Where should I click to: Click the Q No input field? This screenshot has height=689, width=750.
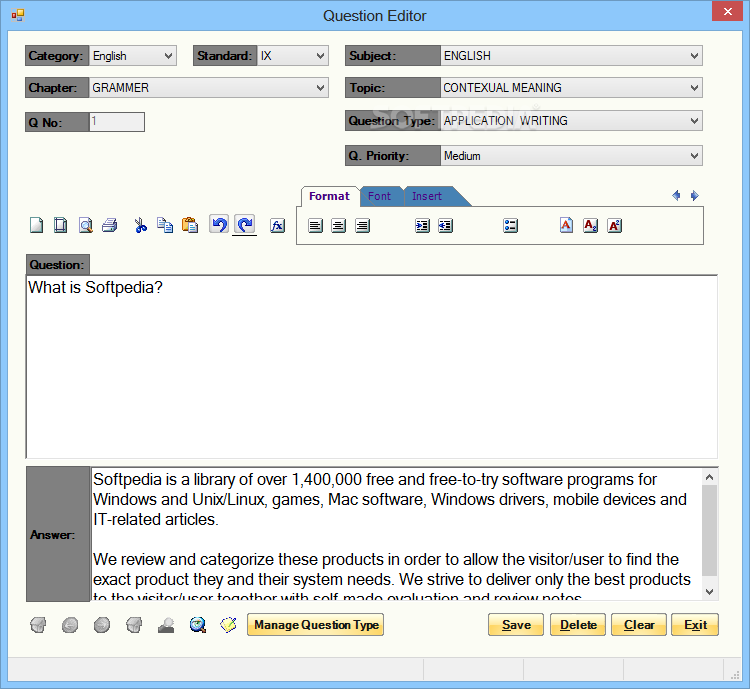117,122
